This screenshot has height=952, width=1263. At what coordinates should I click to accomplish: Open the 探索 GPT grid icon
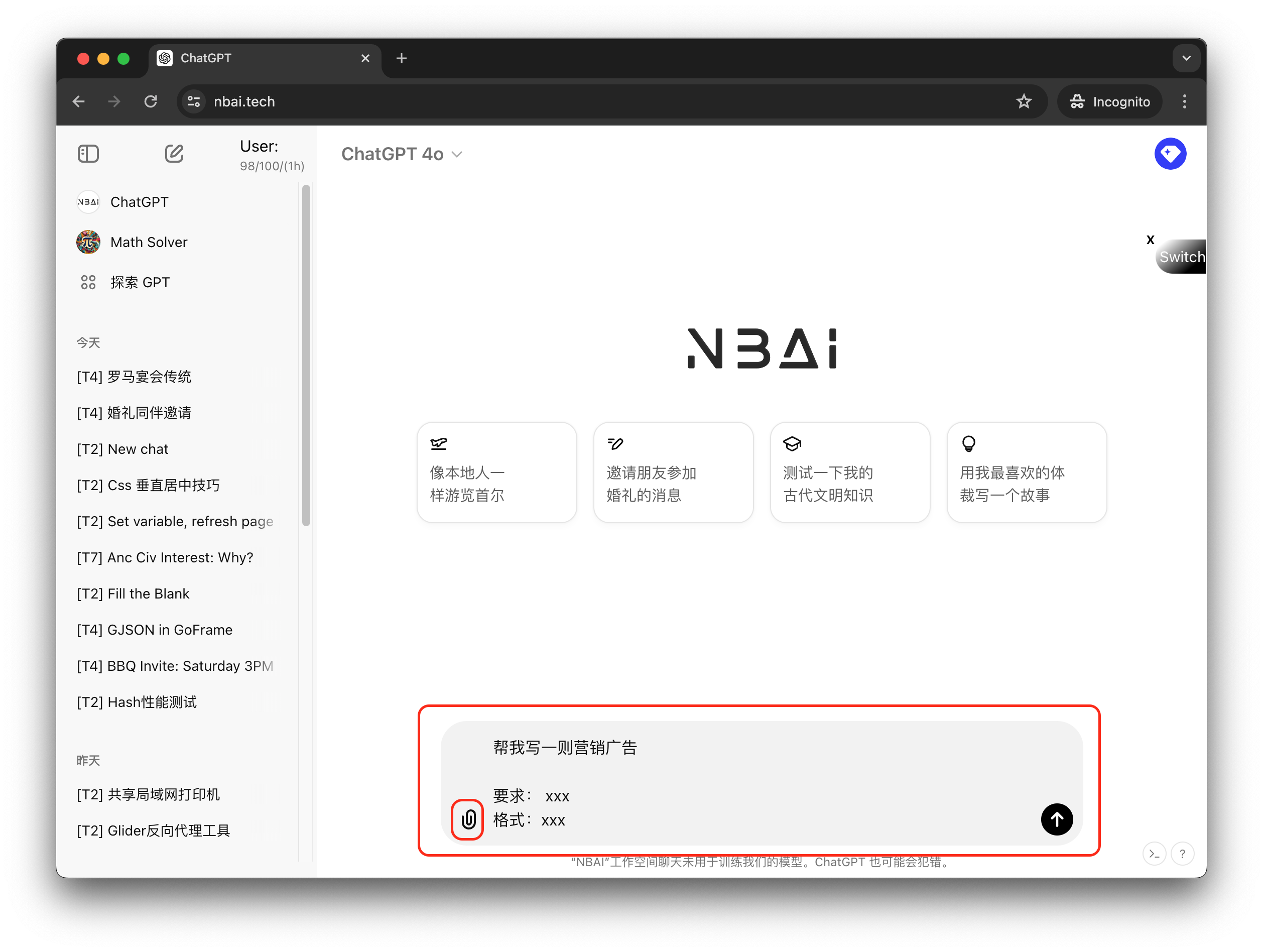[x=88, y=282]
